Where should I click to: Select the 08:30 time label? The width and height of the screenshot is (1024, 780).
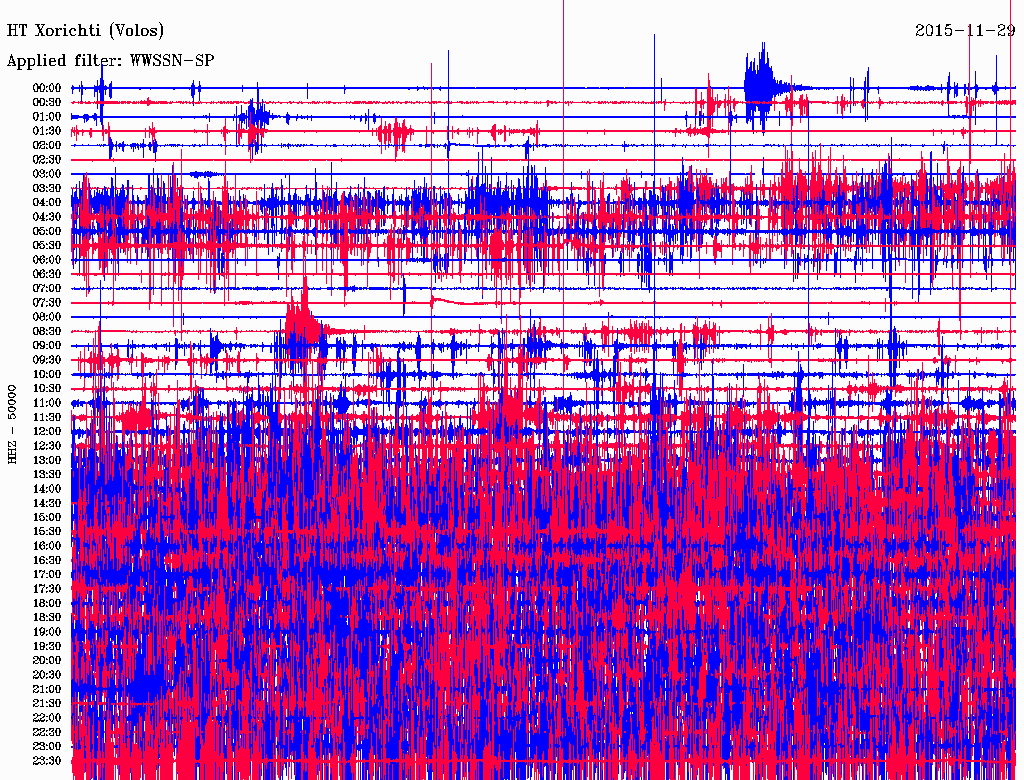(x=47, y=331)
